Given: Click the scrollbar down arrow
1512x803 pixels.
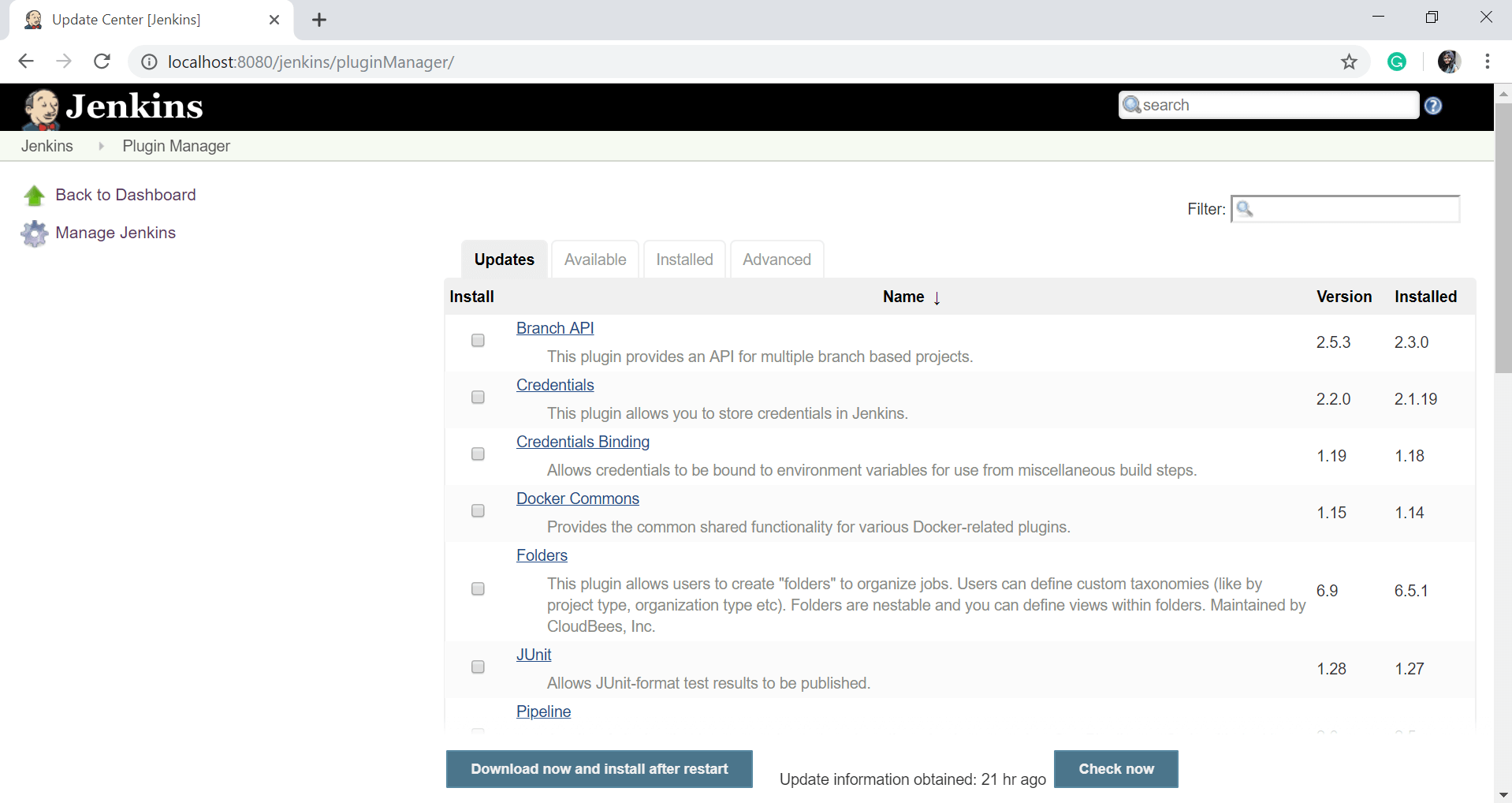Looking at the screenshot, I should tap(1503, 794).
